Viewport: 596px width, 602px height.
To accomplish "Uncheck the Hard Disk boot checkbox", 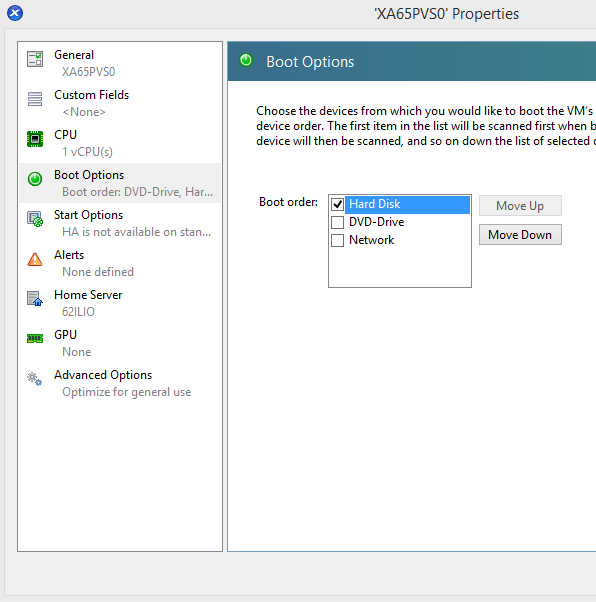I will click(x=337, y=204).
